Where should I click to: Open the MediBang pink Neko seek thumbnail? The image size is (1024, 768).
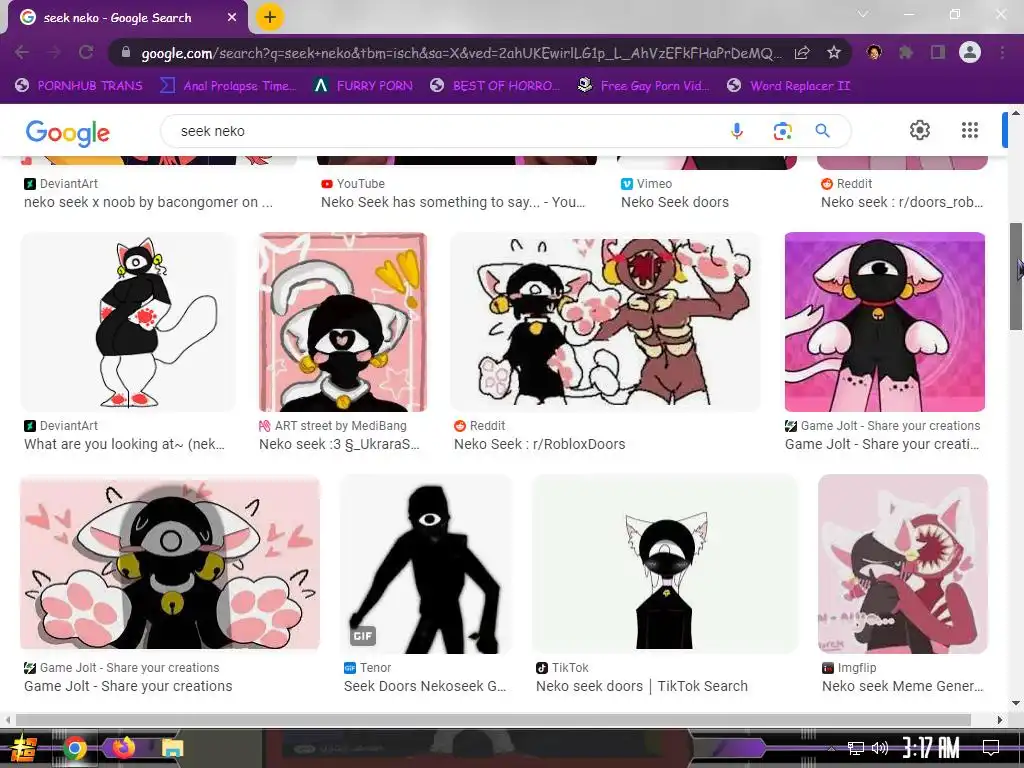pos(343,322)
